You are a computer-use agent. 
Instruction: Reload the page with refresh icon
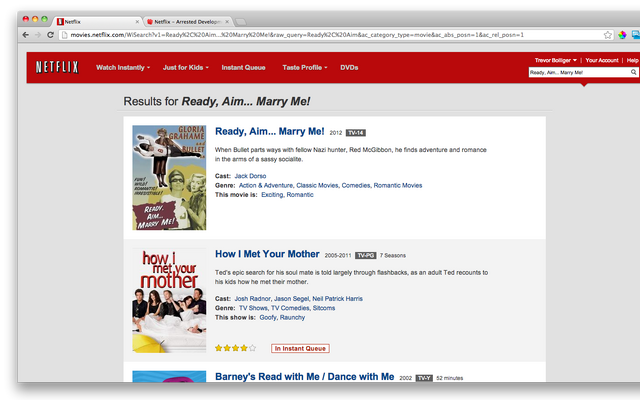(x=50, y=35)
